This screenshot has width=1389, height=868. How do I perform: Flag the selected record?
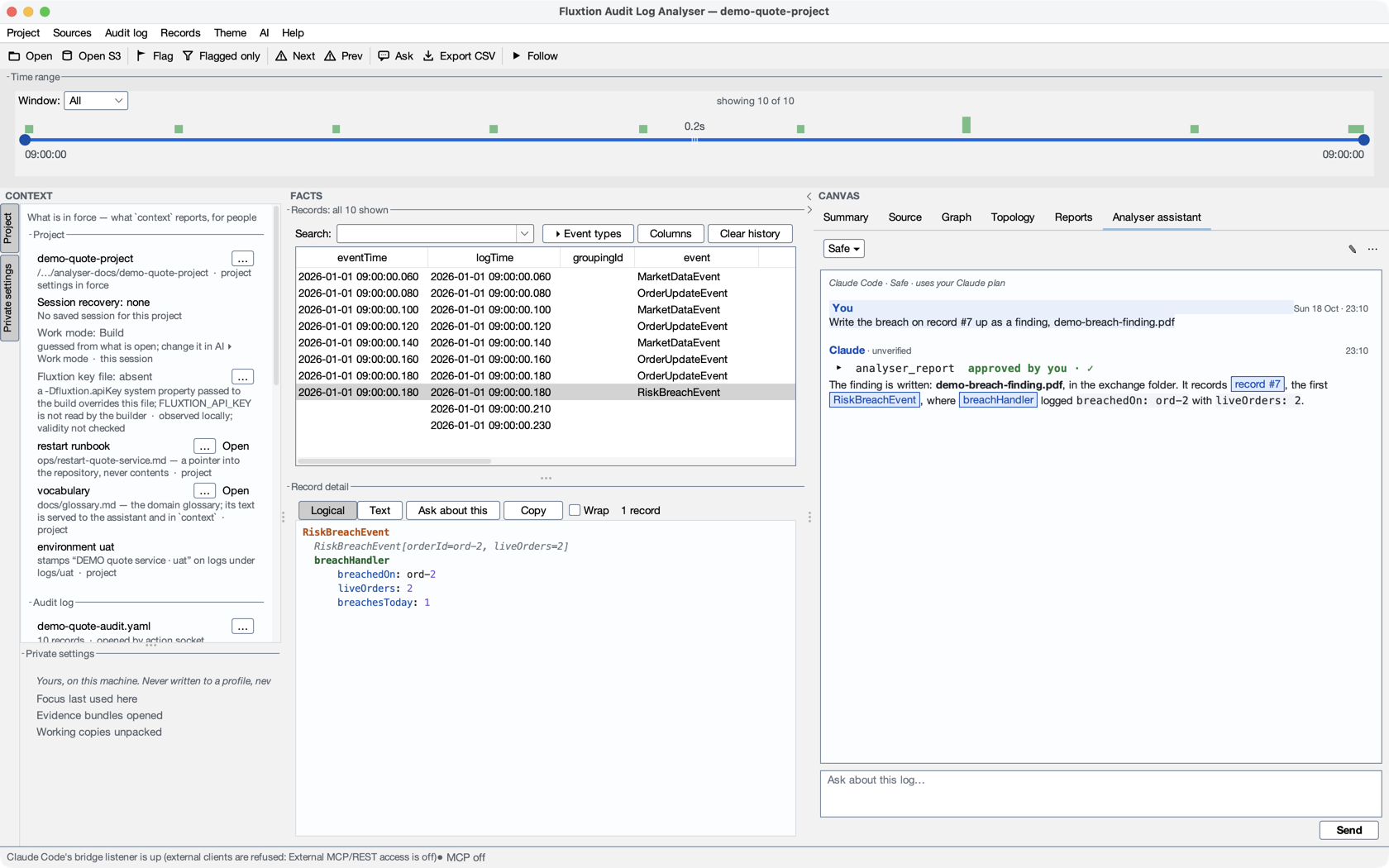tap(154, 56)
